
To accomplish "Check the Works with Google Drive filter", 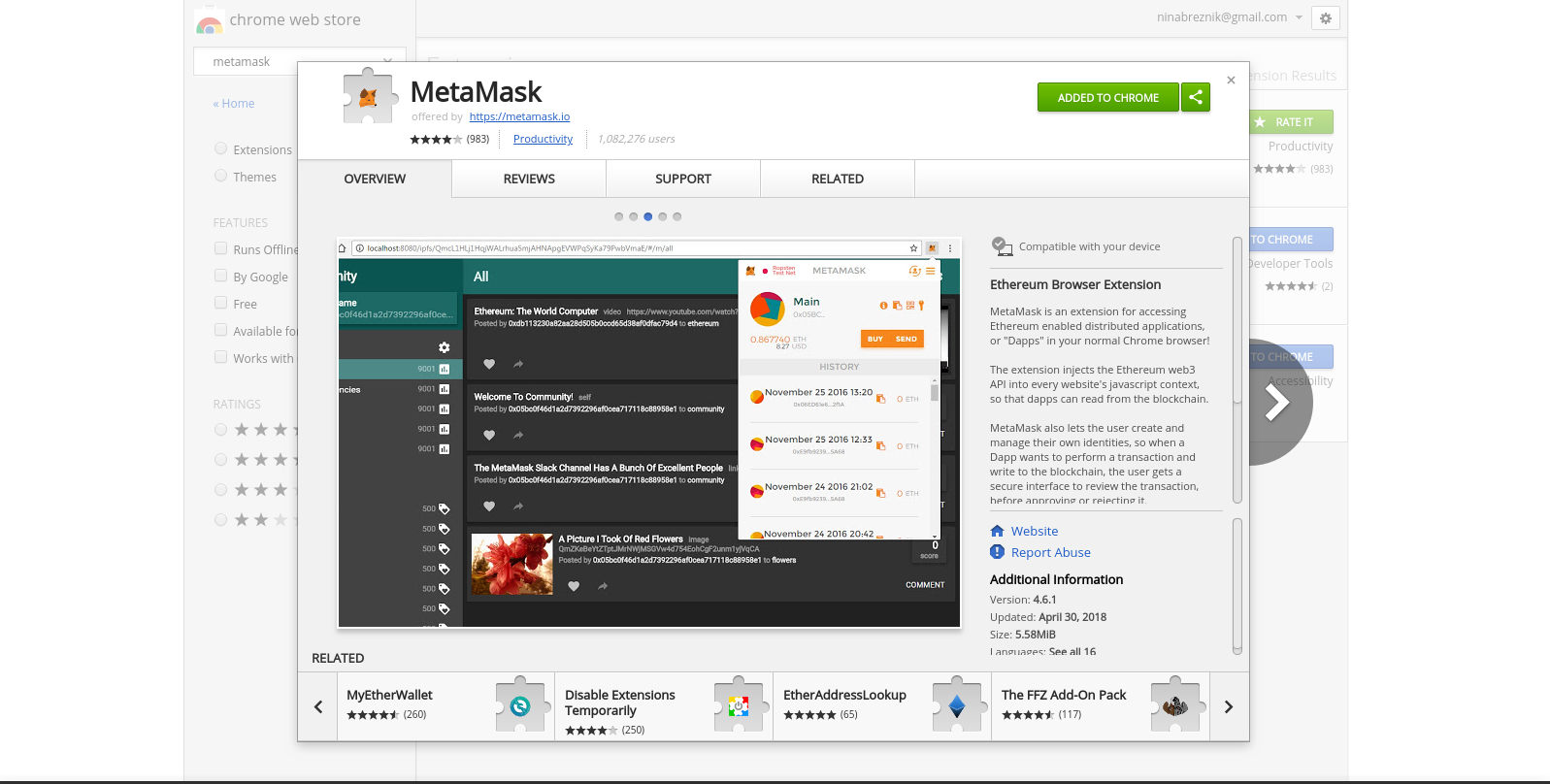I will point(220,357).
